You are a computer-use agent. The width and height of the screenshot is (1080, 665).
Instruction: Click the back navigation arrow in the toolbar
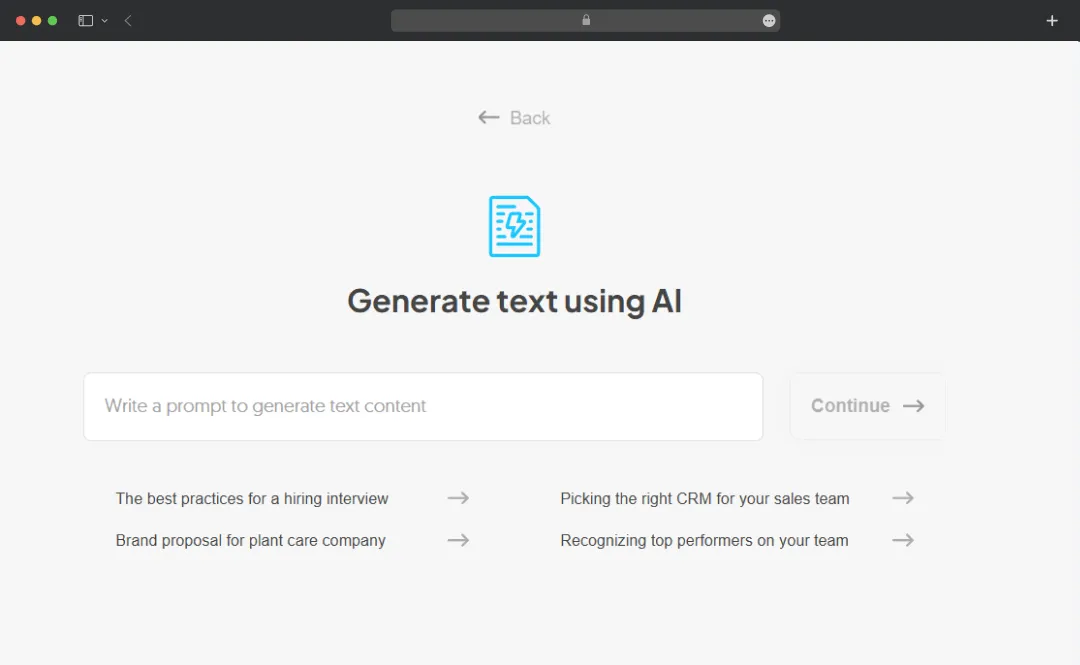click(x=127, y=20)
